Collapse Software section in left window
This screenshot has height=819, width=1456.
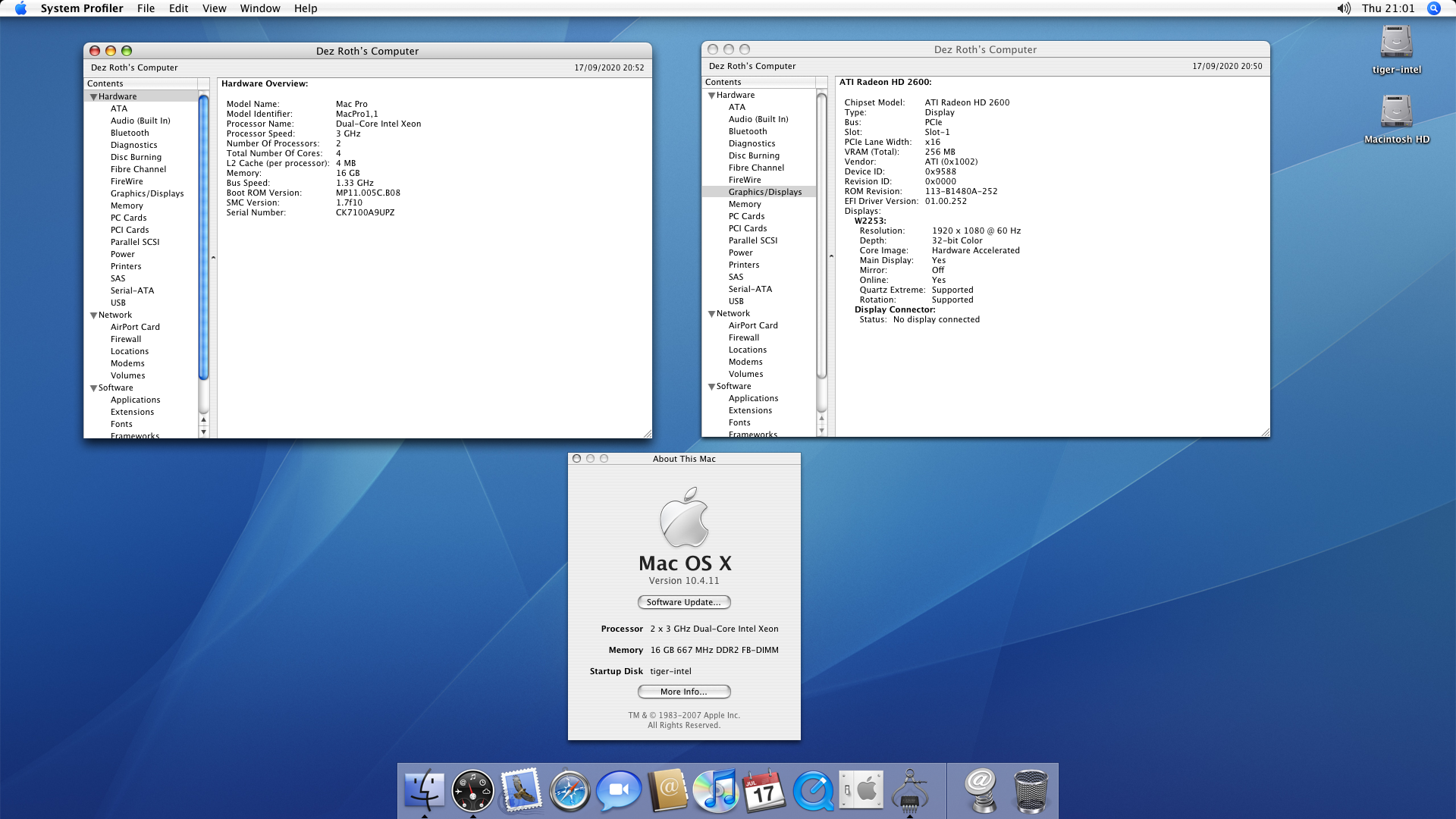coord(94,388)
